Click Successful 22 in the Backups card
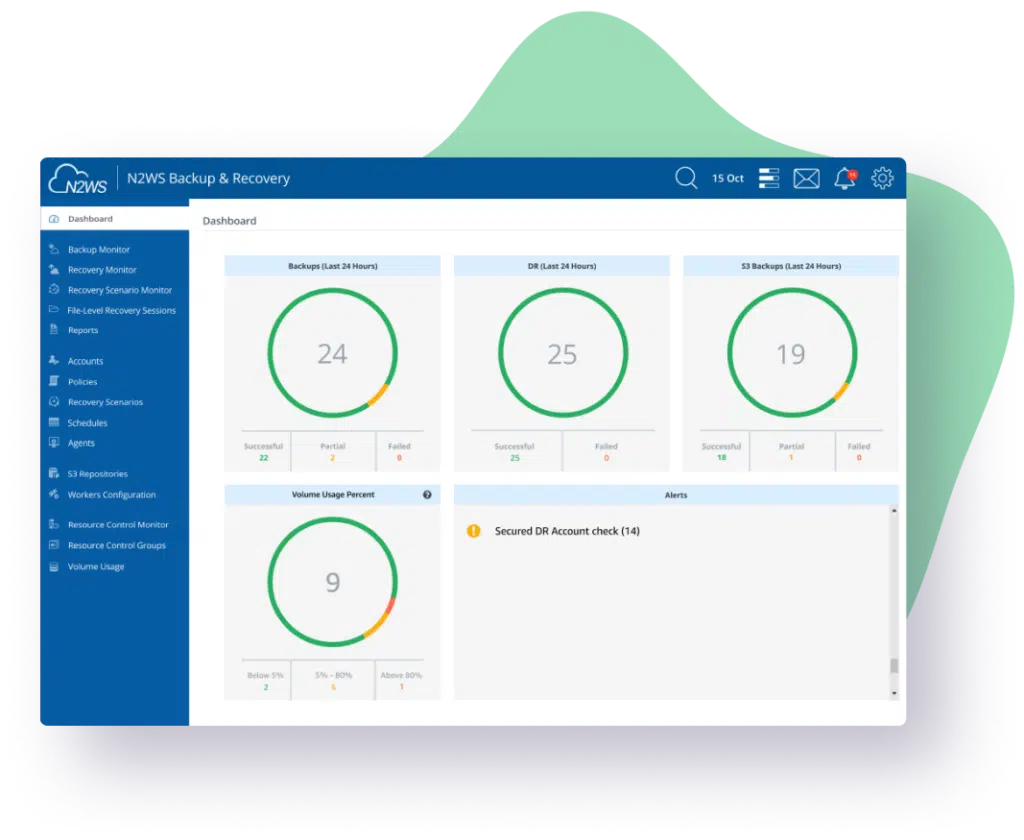 pyautogui.click(x=263, y=451)
